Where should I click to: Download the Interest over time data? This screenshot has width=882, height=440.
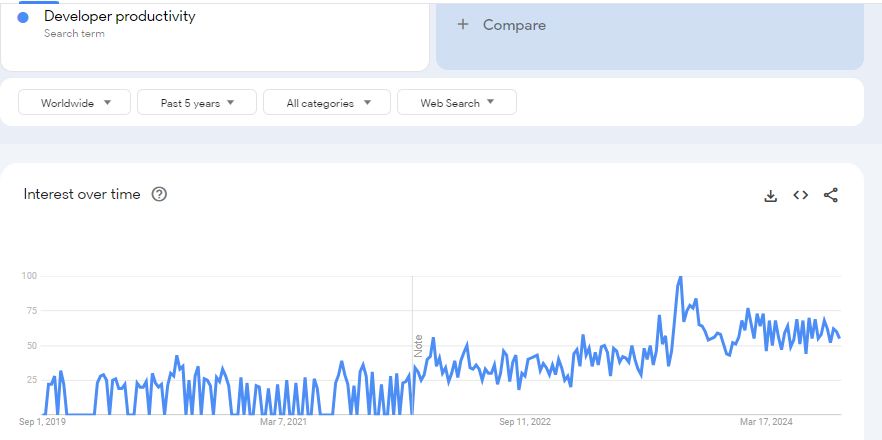770,196
